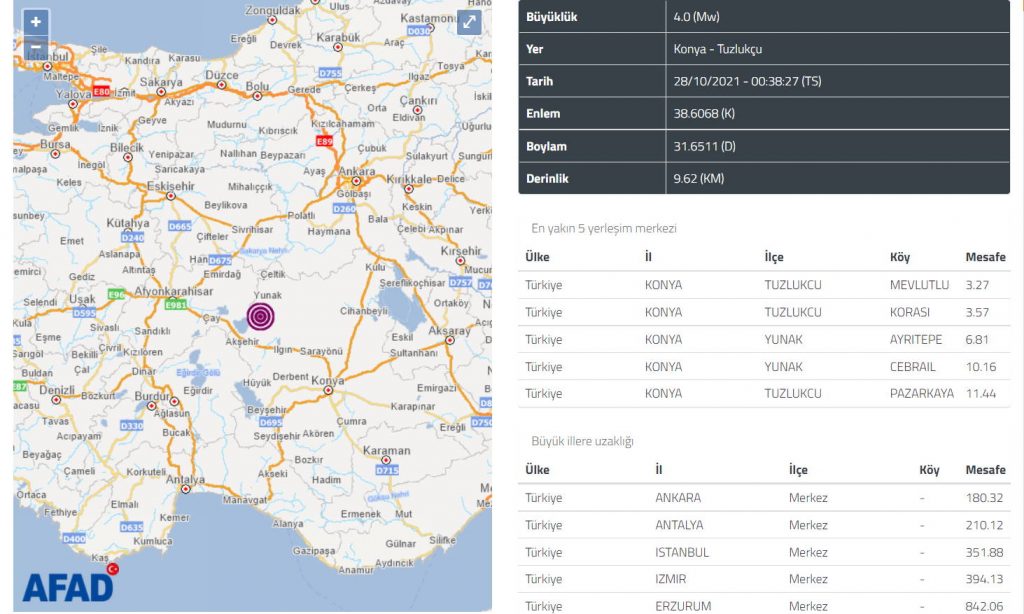The width and height of the screenshot is (1024, 614).
Task: Click the purple earthquake epicenter marker
Action: (x=260, y=316)
